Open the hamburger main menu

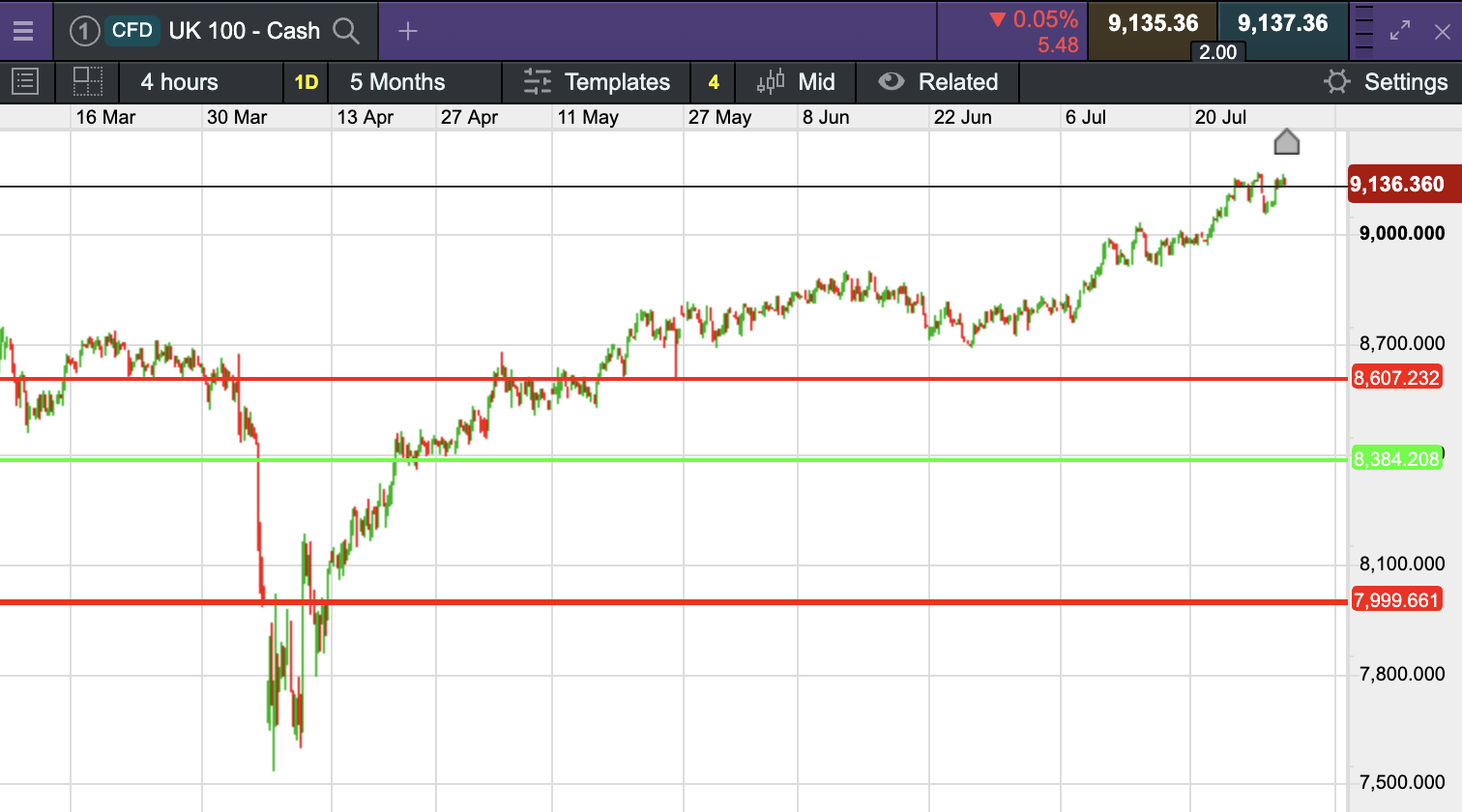coord(23,31)
